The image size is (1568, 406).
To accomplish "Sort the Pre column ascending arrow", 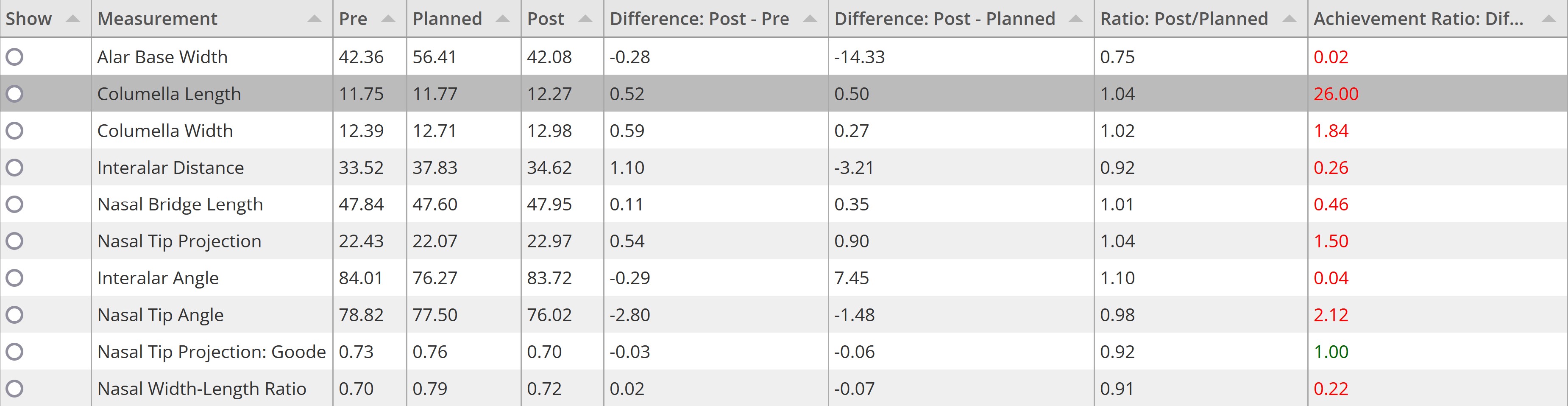I will (x=388, y=19).
